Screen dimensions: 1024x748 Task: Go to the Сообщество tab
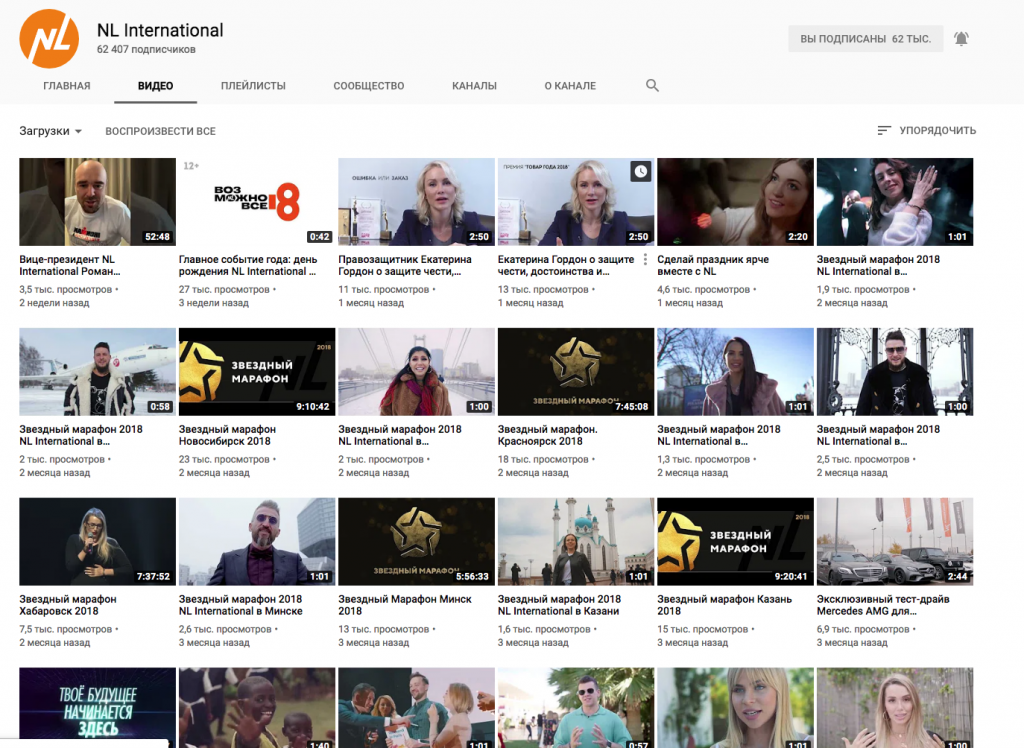click(369, 86)
